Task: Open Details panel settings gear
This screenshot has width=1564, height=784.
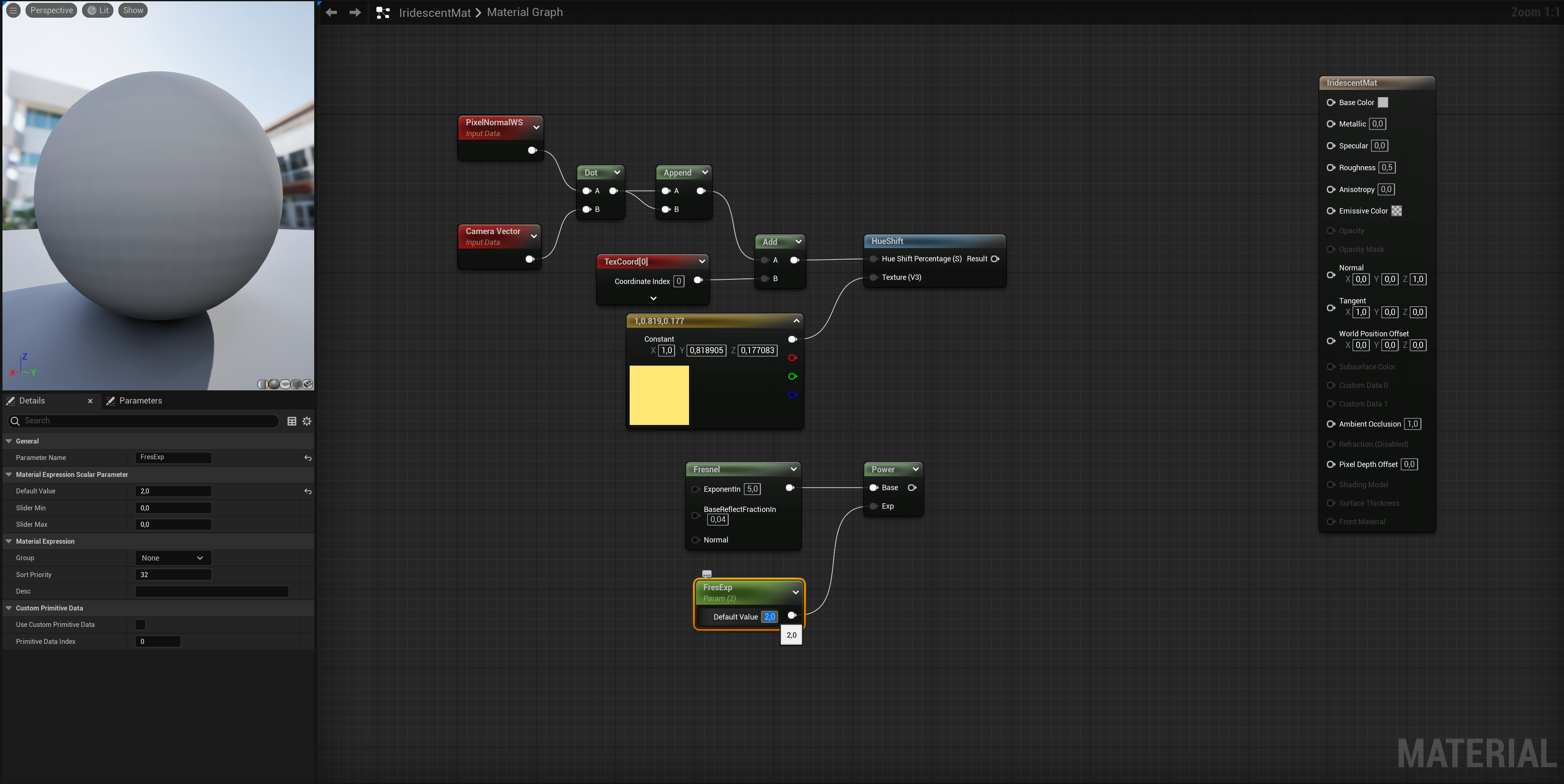Action: click(x=307, y=421)
